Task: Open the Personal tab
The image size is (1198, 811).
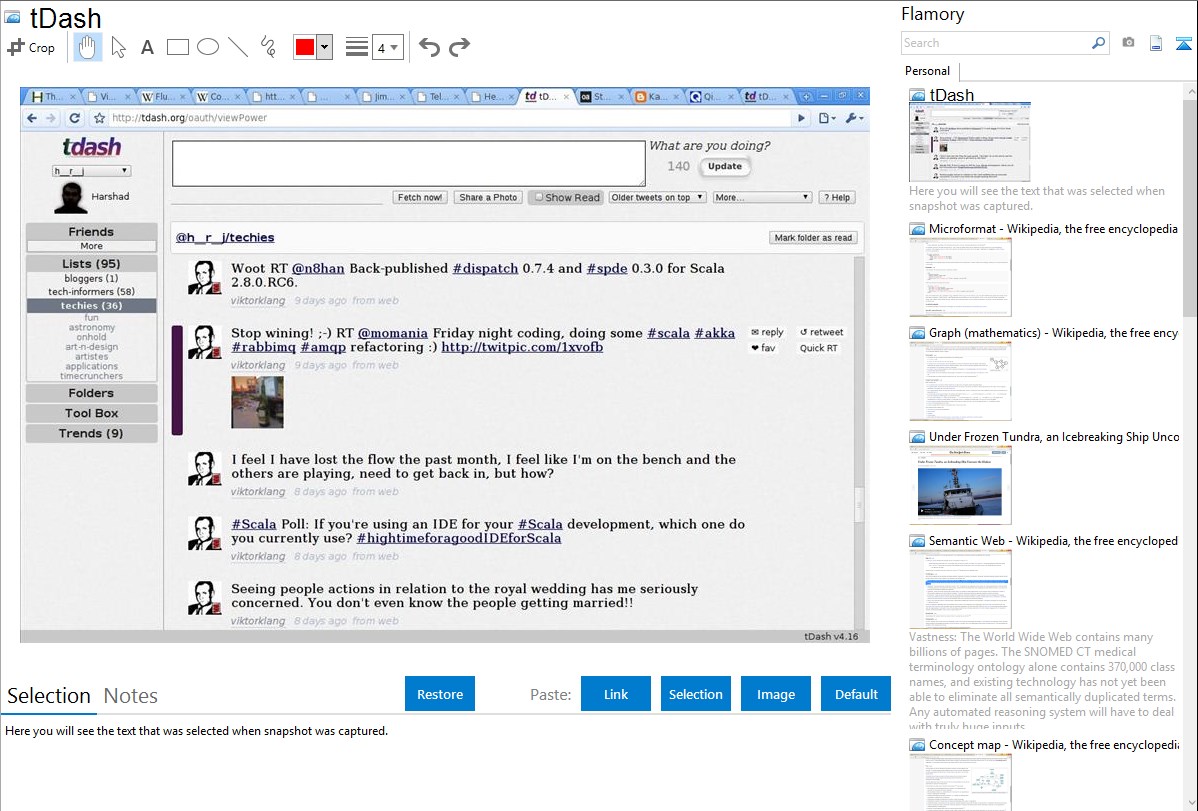Action: pyautogui.click(x=927, y=71)
